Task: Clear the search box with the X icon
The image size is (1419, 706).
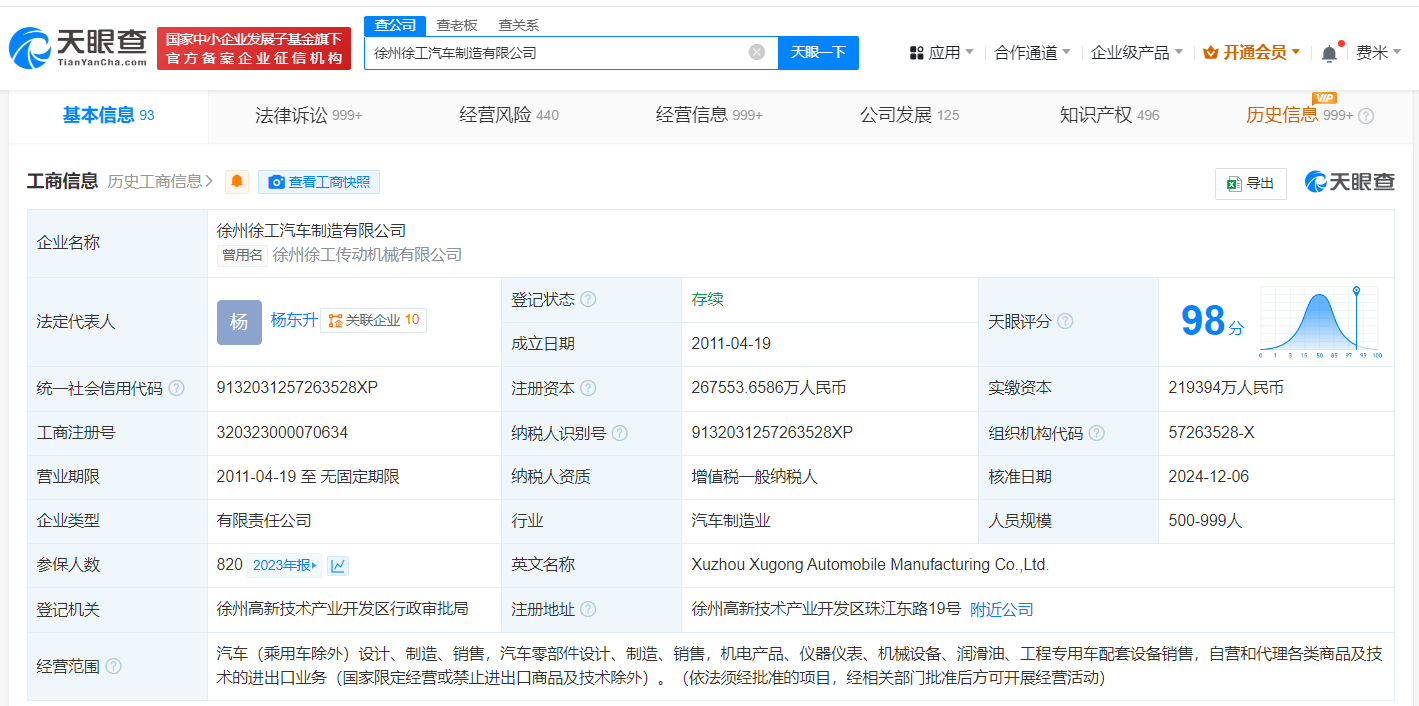Action: [x=757, y=52]
